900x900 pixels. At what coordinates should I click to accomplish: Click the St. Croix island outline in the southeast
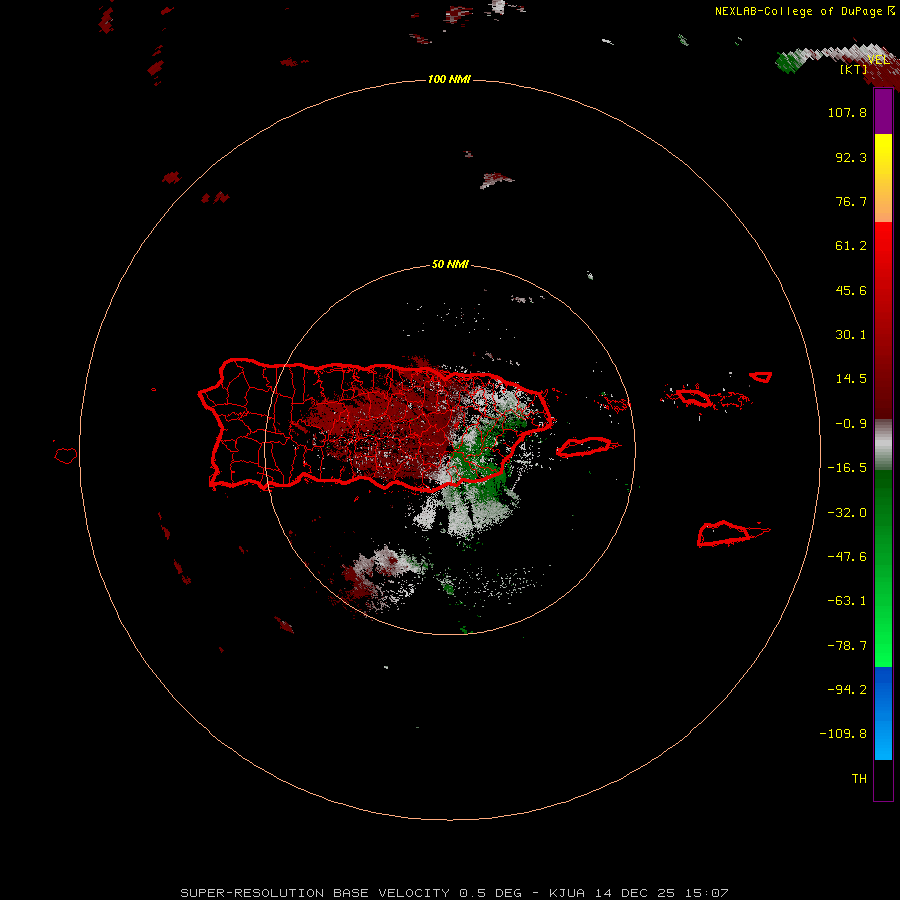724,533
